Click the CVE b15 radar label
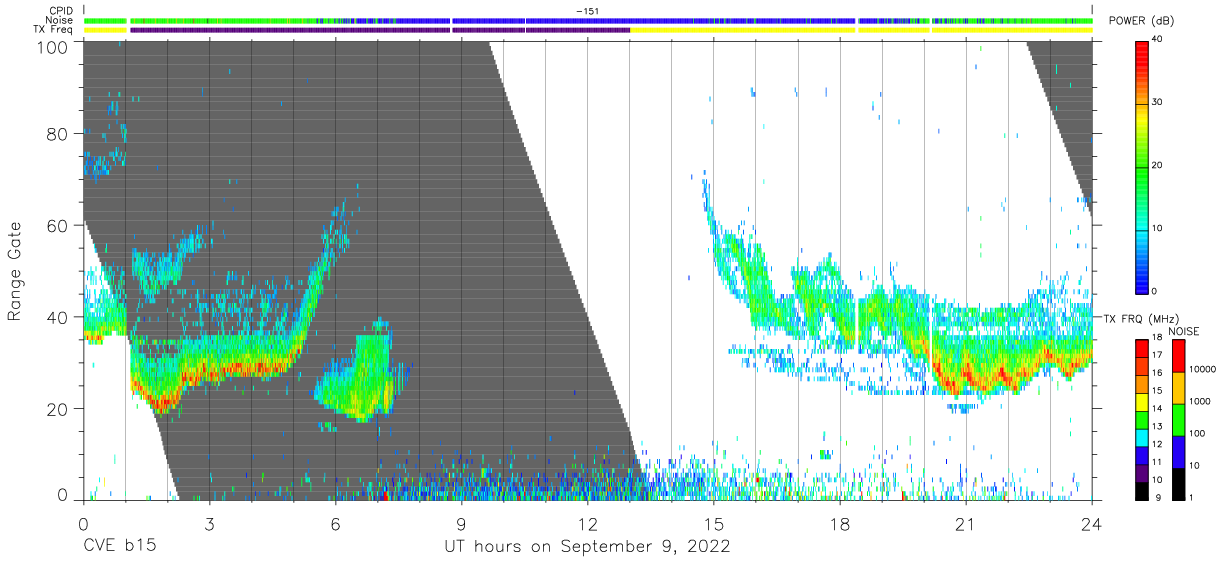The height and width of the screenshot is (567, 1228). pos(119,547)
